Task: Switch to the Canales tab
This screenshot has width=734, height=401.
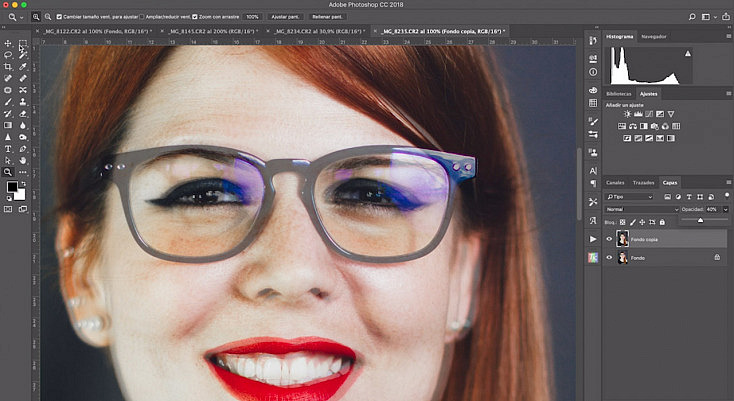Action: [x=615, y=182]
